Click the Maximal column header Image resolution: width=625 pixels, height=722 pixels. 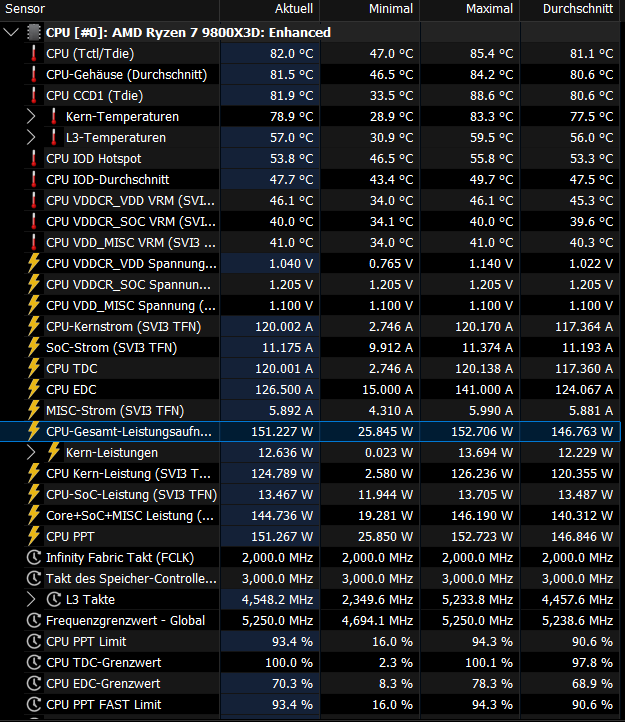click(x=470, y=9)
